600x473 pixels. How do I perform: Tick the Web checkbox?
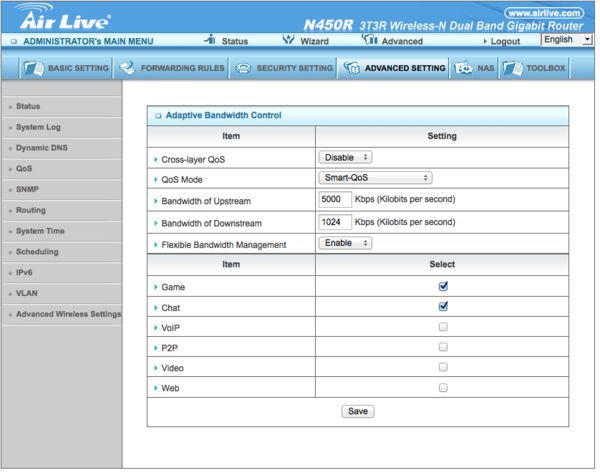coord(443,388)
